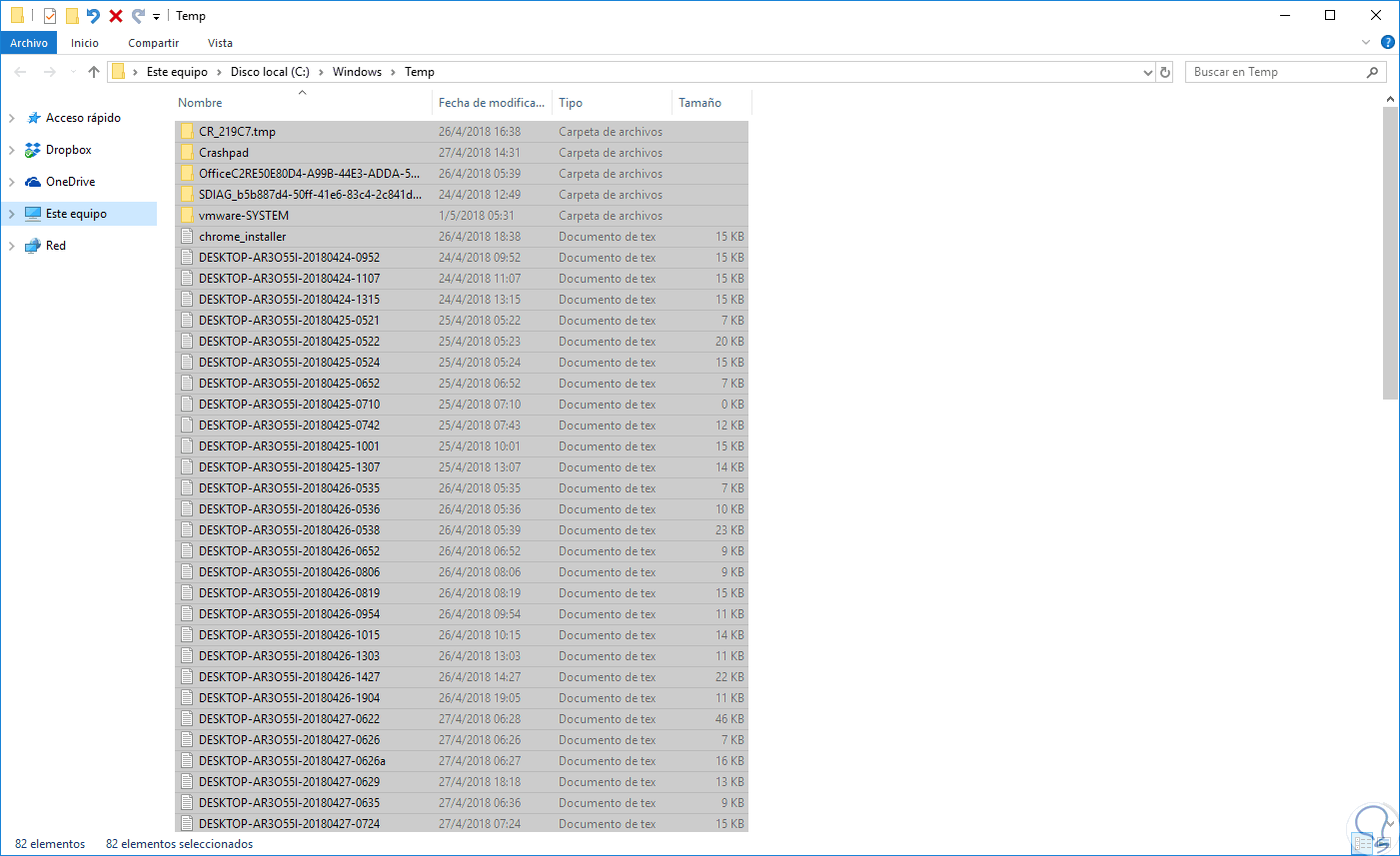Click Temp at the end of address path

tap(420, 72)
